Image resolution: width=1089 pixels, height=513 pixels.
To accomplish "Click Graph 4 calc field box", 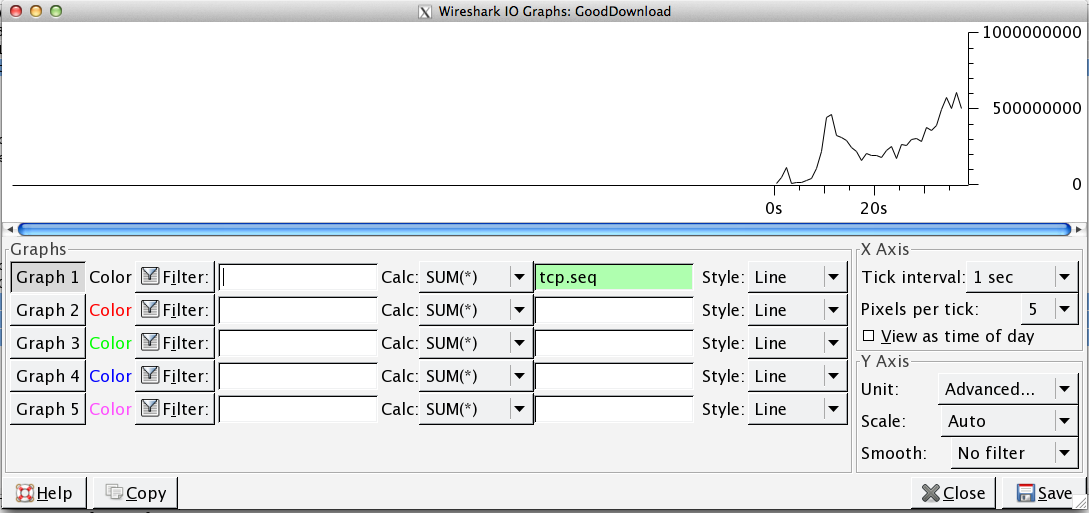I will [x=614, y=376].
